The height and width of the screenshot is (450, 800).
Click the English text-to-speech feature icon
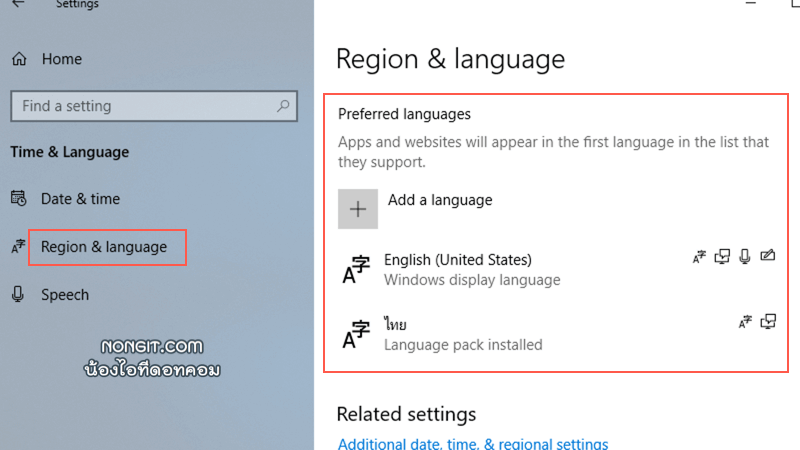[x=722, y=256]
